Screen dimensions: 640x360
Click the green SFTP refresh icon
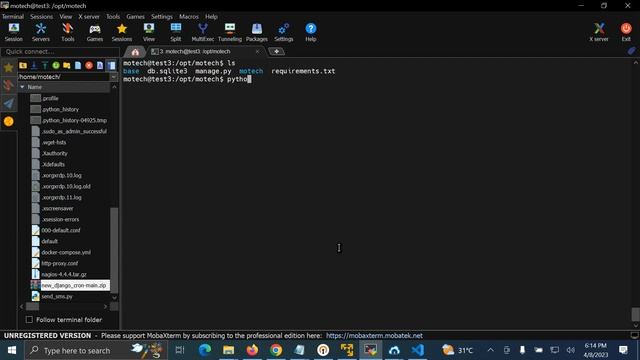[x=56, y=65]
